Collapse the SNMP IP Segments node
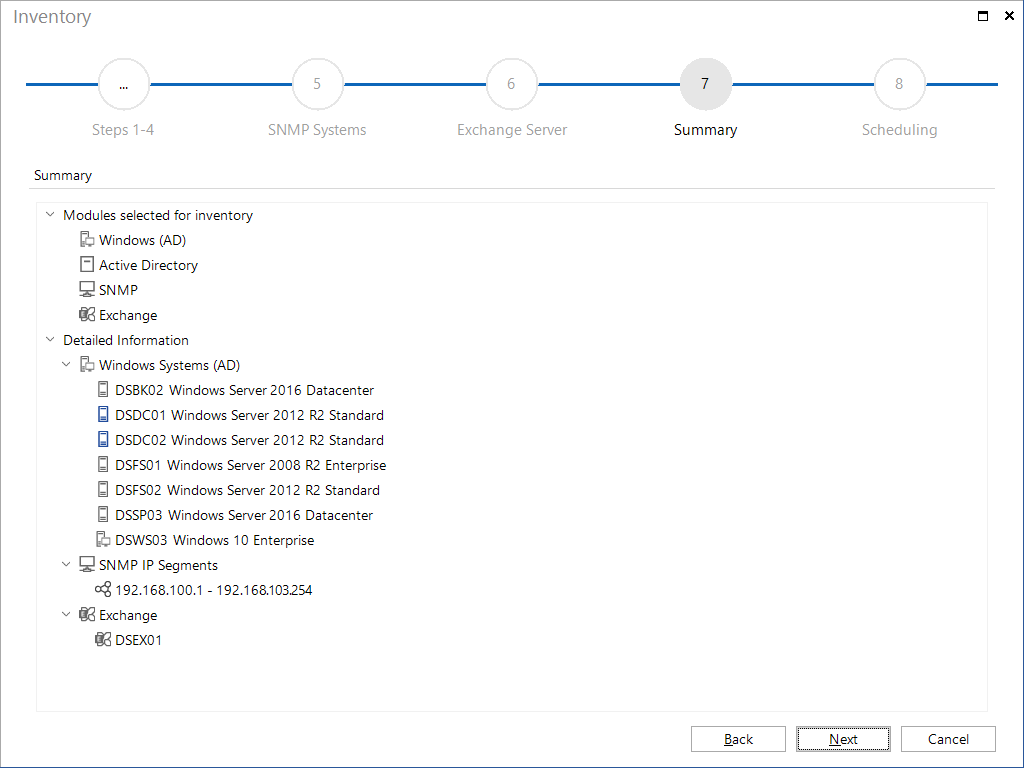Image resolution: width=1024 pixels, height=768 pixels. (66, 564)
